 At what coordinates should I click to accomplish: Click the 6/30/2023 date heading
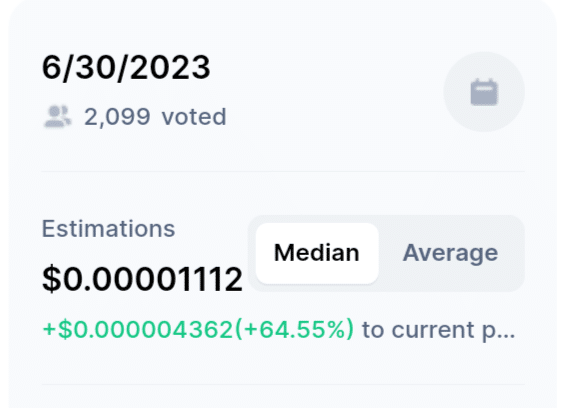tap(126, 67)
